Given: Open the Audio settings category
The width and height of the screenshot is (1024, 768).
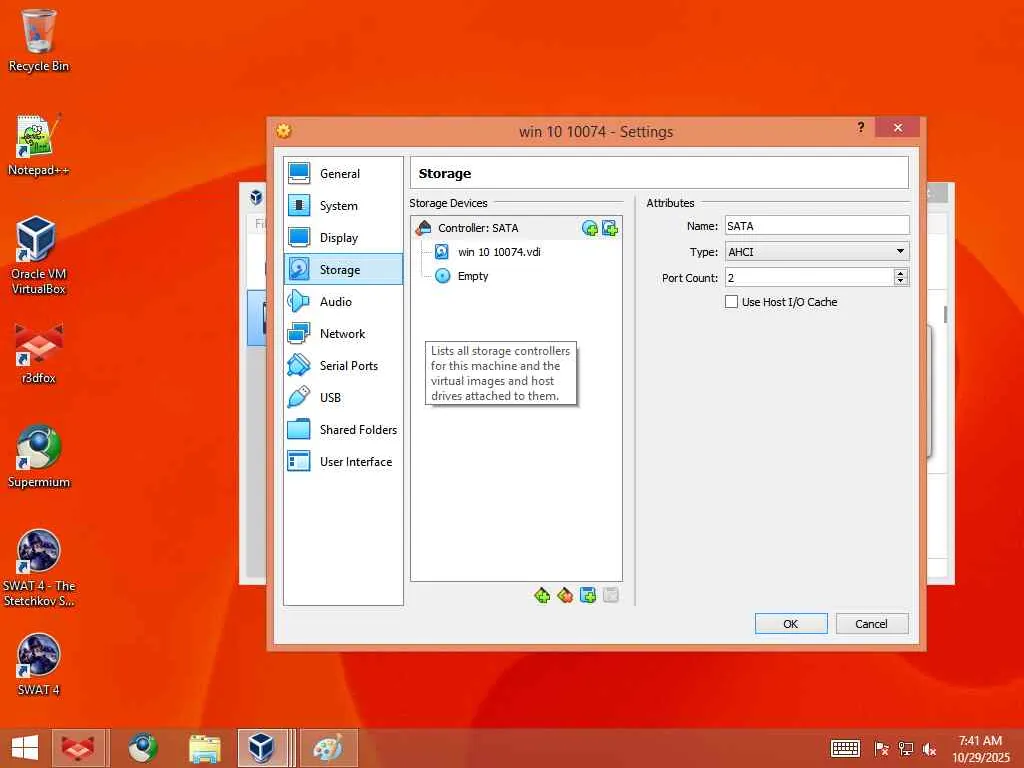Looking at the screenshot, I should [x=343, y=302].
